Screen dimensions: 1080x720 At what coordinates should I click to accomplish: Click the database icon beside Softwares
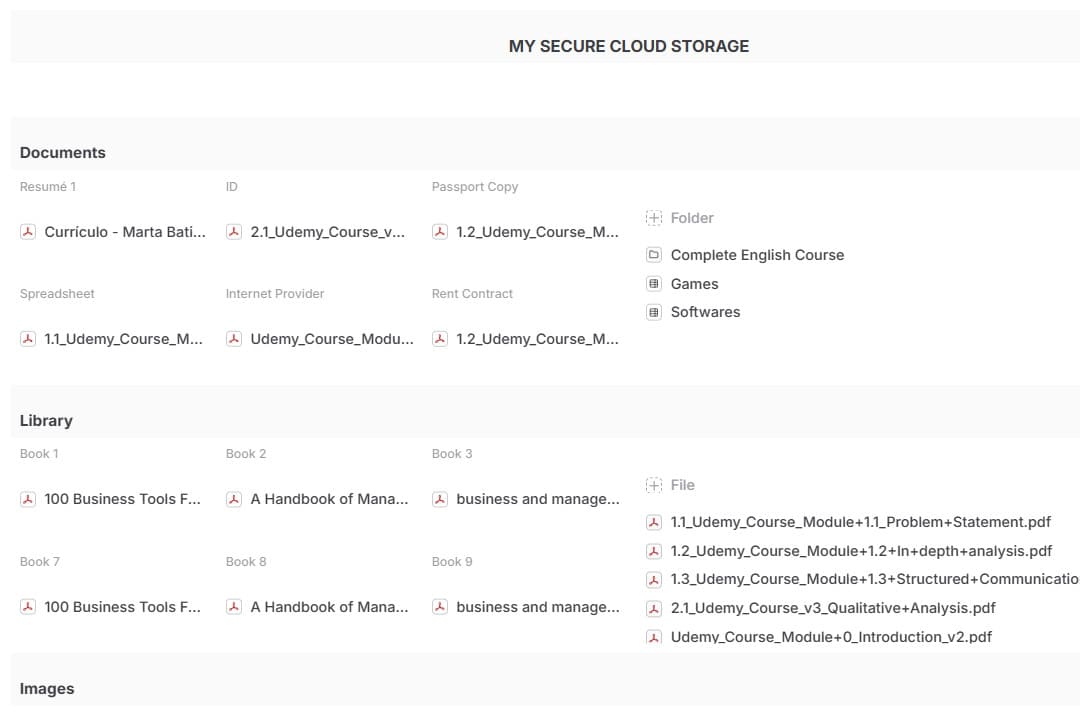654,312
